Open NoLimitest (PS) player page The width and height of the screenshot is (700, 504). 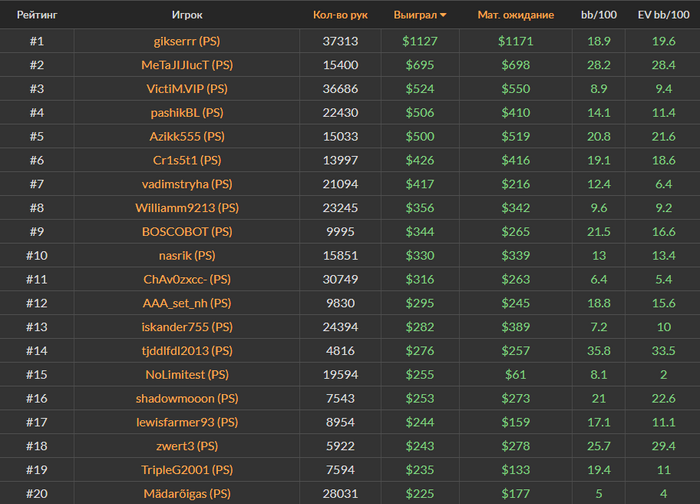click(x=186, y=375)
